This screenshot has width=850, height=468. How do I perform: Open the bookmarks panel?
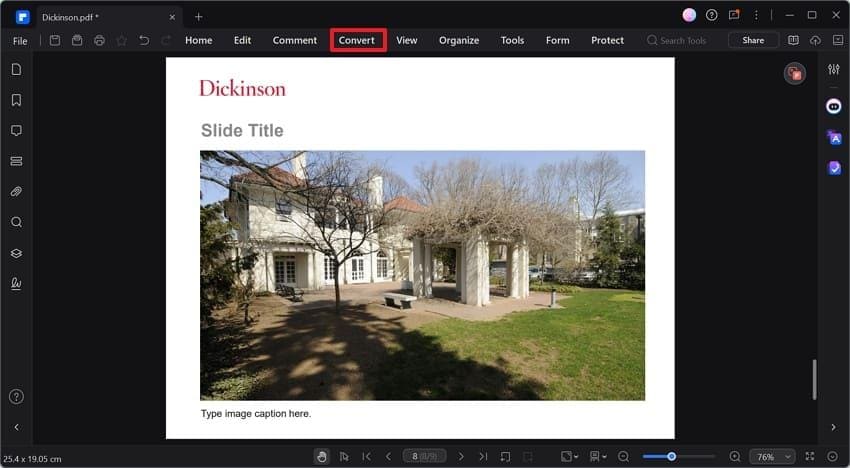coord(16,100)
